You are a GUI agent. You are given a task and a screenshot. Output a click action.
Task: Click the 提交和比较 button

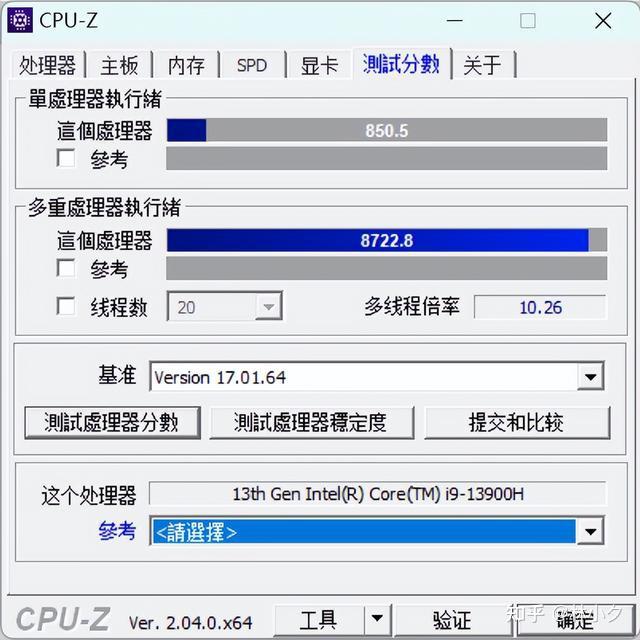pos(517,422)
